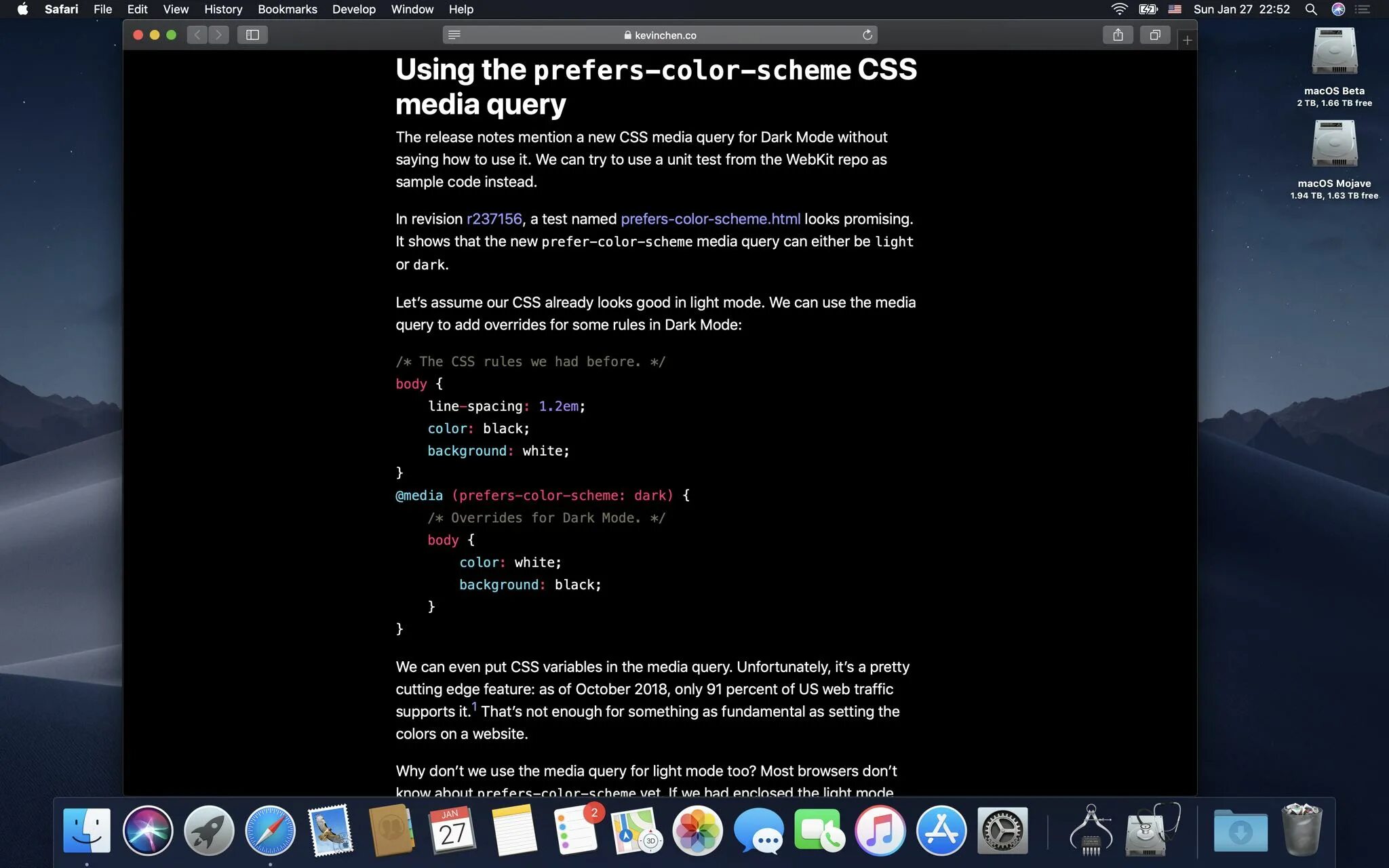
Task: Open Reminders with badge 2 in Dock
Action: pyautogui.click(x=576, y=831)
